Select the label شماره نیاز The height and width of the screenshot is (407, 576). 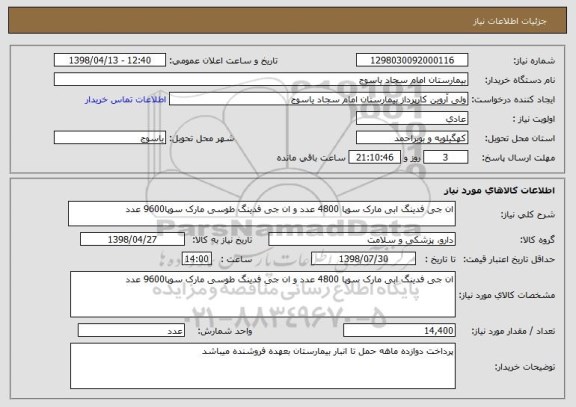534,61
